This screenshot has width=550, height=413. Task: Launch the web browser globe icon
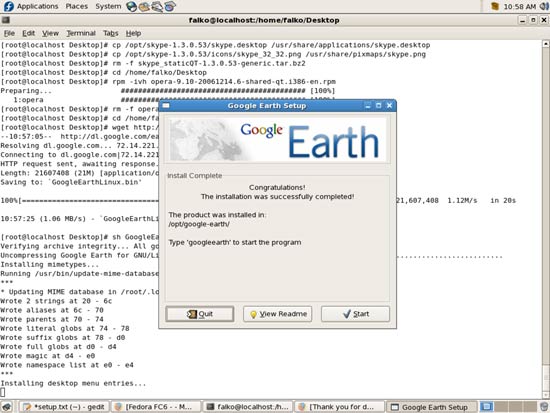[132, 6]
